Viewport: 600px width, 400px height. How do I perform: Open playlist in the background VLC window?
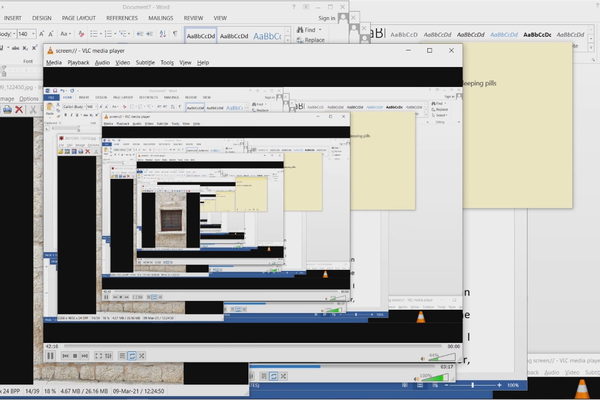pos(264,376)
